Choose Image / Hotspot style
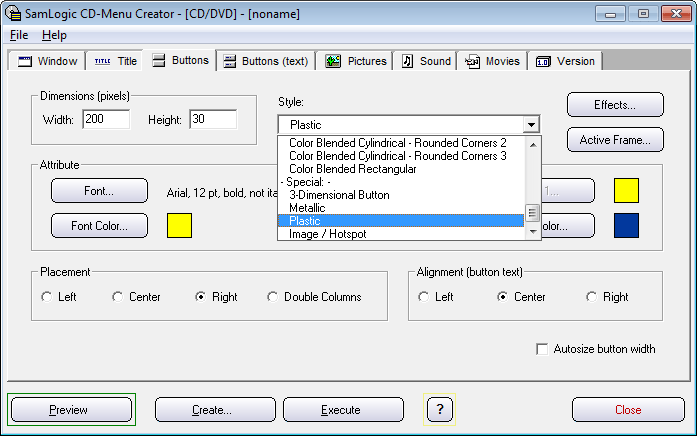The image size is (697, 436). (x=401, y=233)
